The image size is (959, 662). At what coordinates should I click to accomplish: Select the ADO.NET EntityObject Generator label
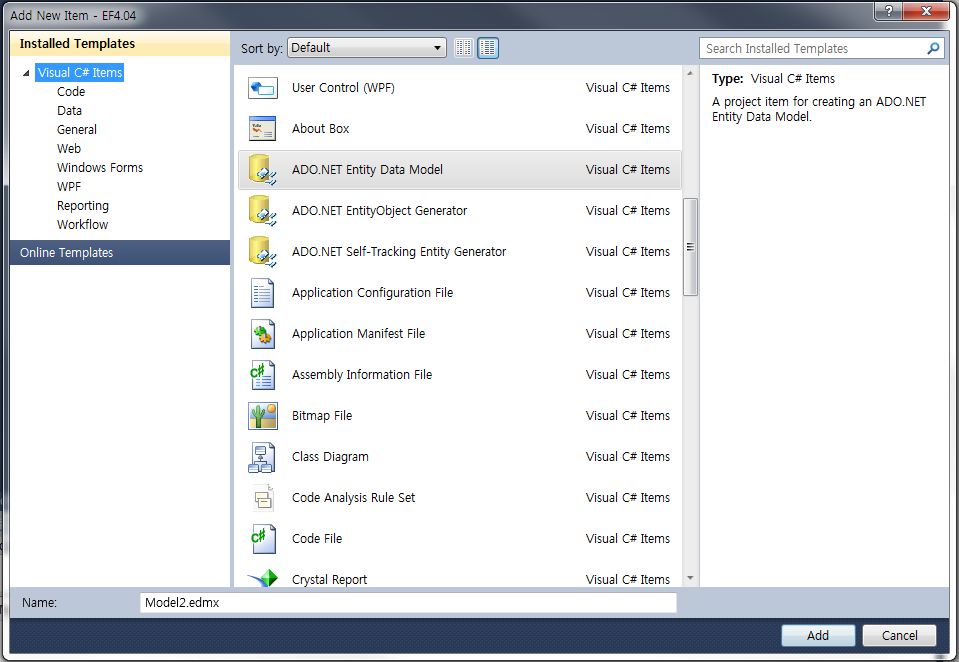pos(379,211)
